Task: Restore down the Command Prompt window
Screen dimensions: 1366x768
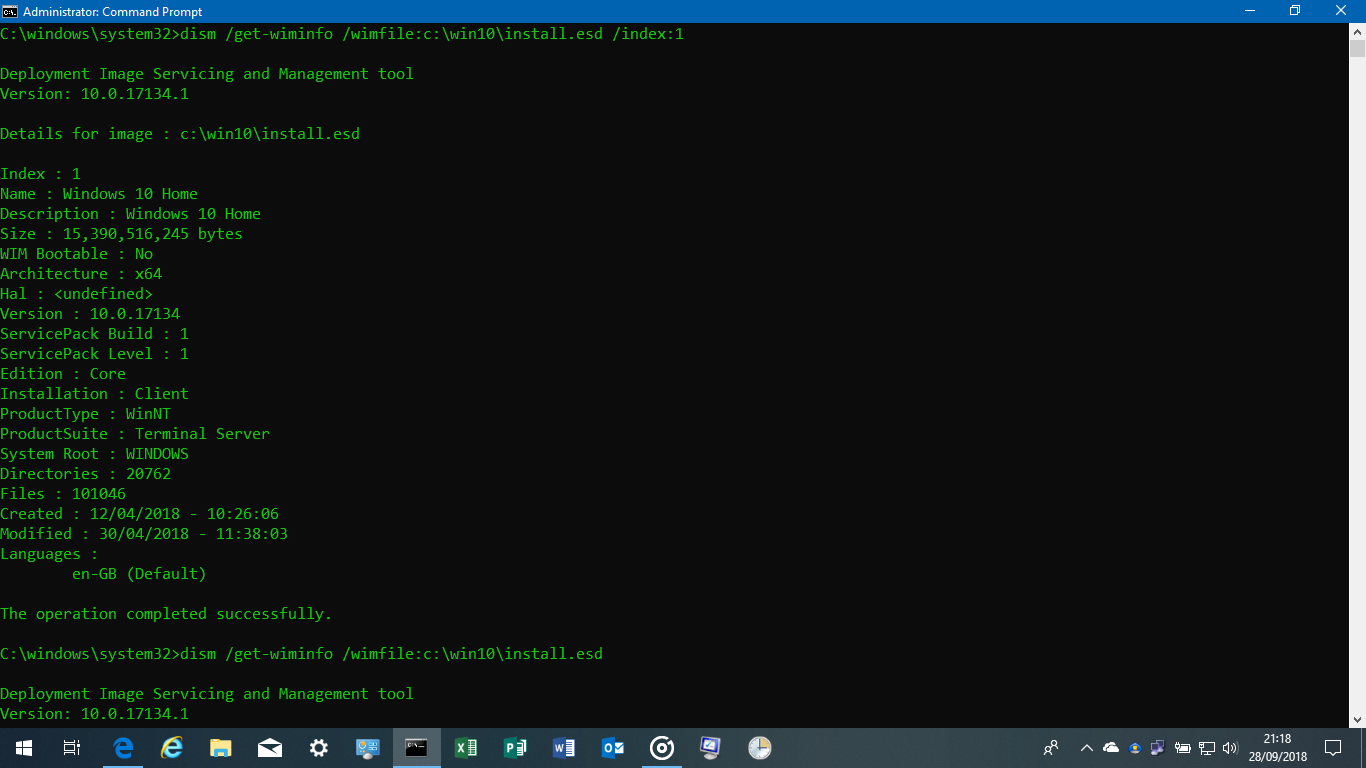Action: pos(1295,11)
